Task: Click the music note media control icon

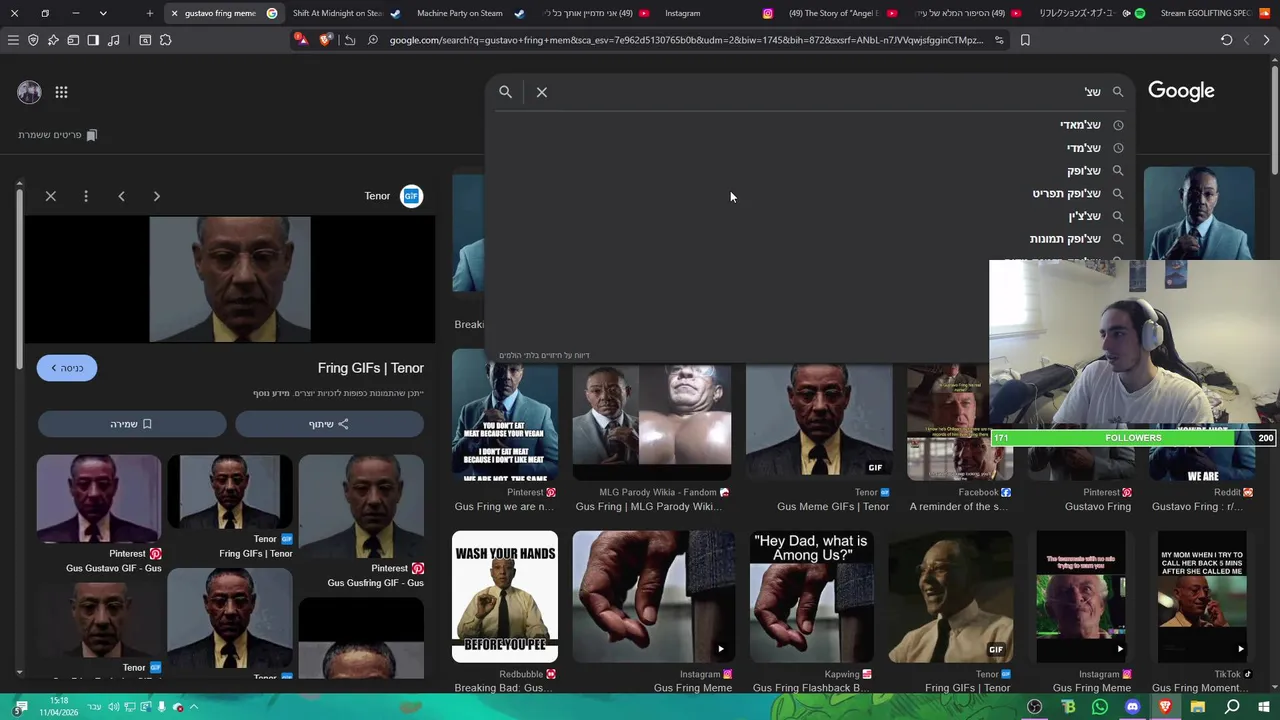Action: coord(113,40)
